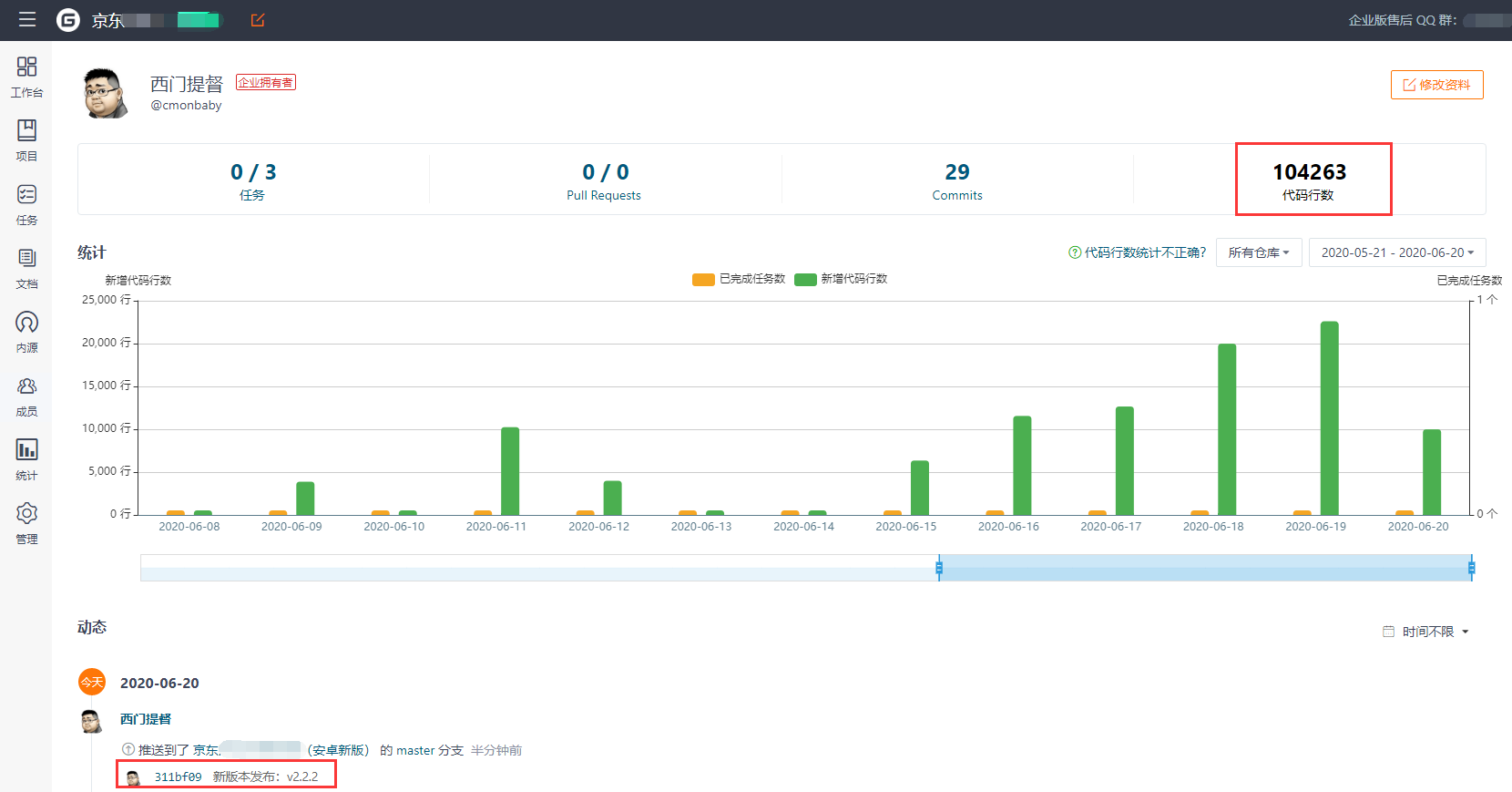The width and height of the screenshot is (1512, 792).
Task: Click the selected range in the chart zoom bar
Action: 1205,568
